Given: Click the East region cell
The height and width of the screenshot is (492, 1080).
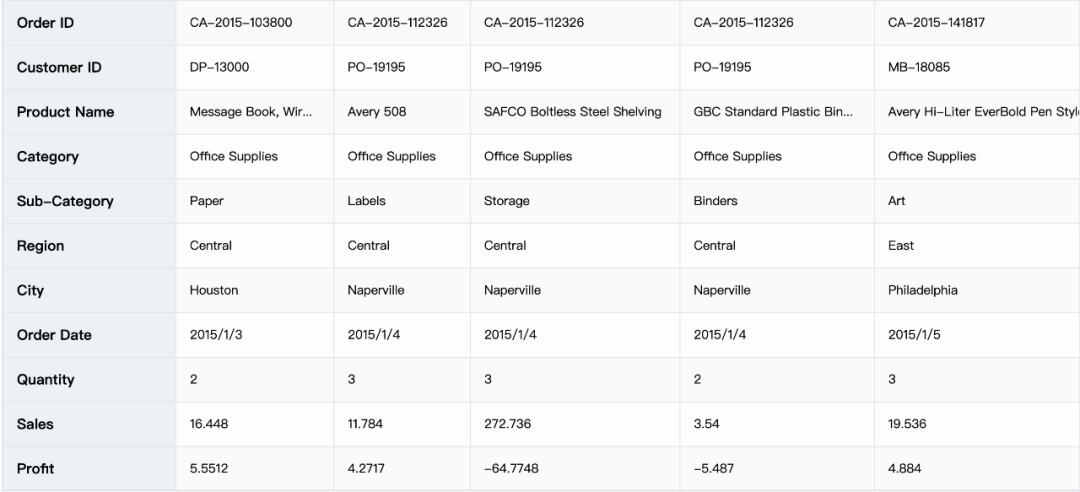Looking at the screenshot, I should [901, 246].
